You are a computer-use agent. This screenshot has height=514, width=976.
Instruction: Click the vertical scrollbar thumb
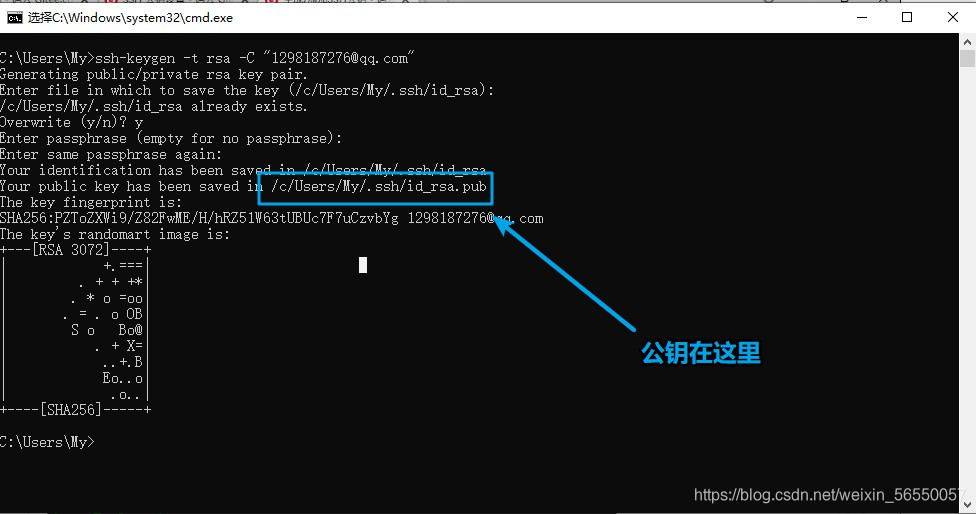click(x=967, y=59)
